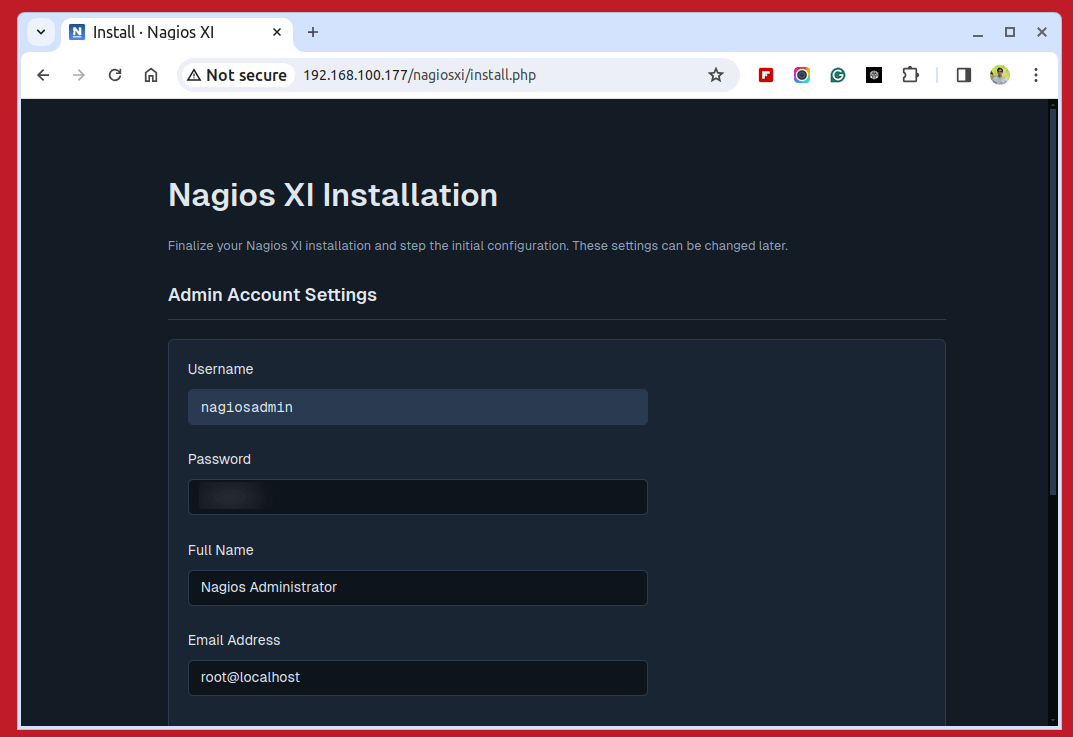Focus the Full Name field

418,588
